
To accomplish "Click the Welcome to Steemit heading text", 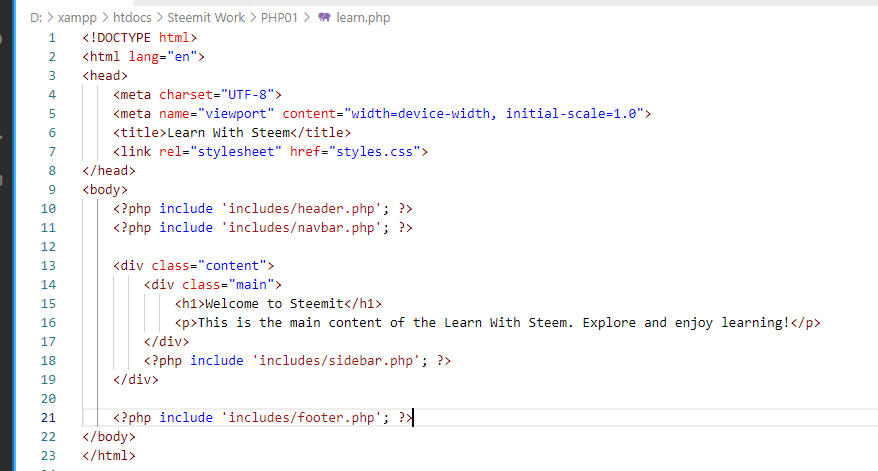I will pos(274,304).
